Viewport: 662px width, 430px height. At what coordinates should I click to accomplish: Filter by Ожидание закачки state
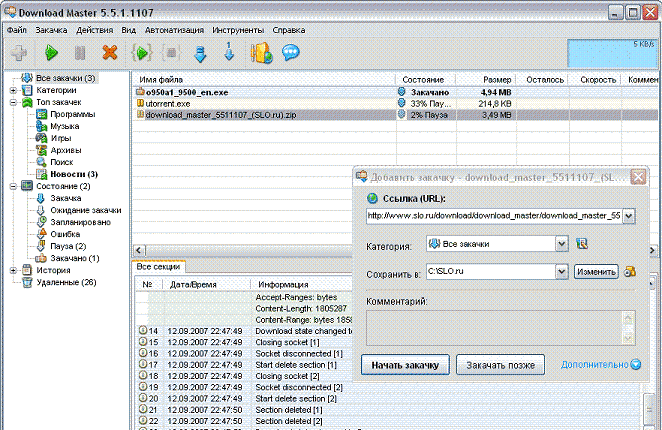[86, 210]
